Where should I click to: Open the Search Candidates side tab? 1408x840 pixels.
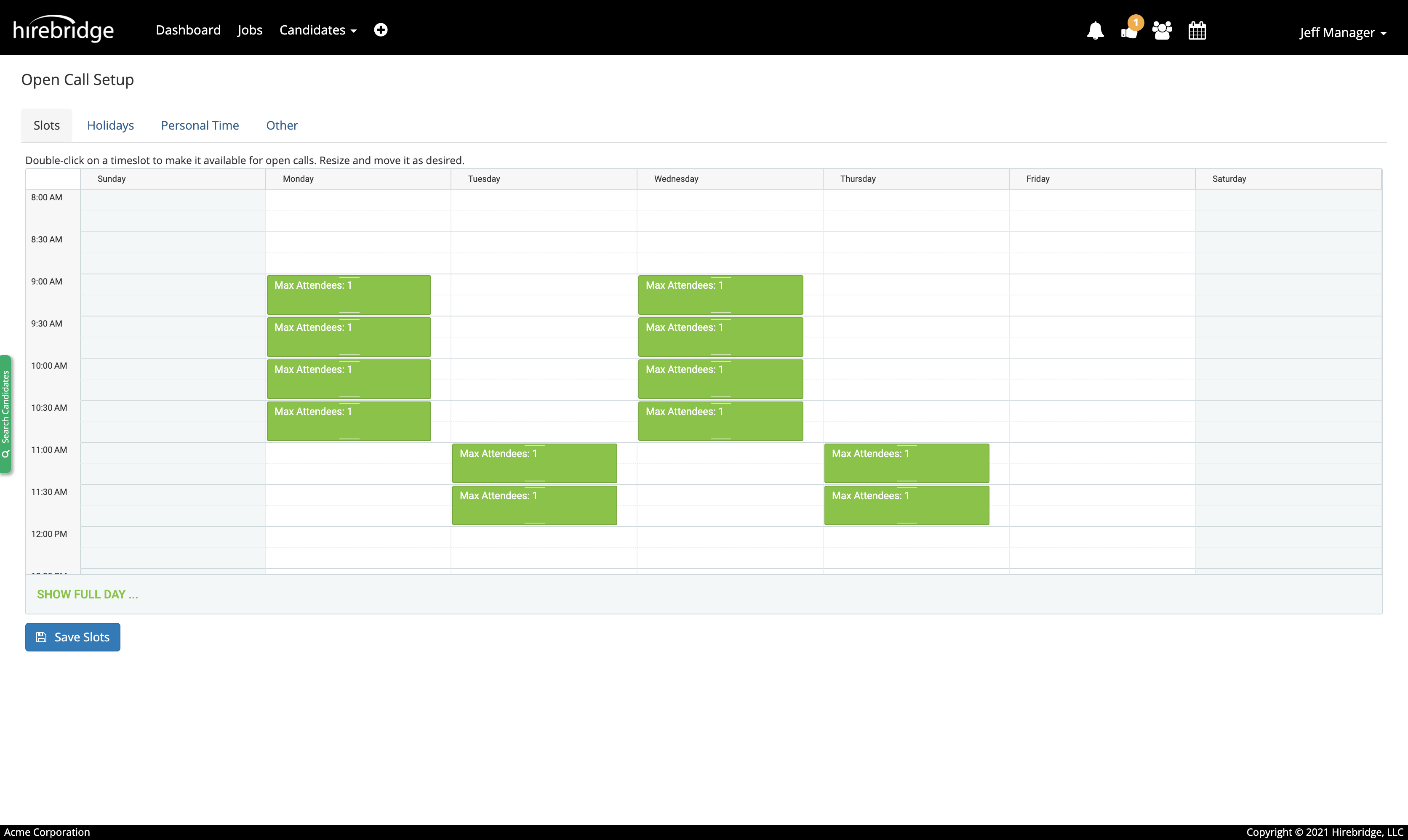5,414
